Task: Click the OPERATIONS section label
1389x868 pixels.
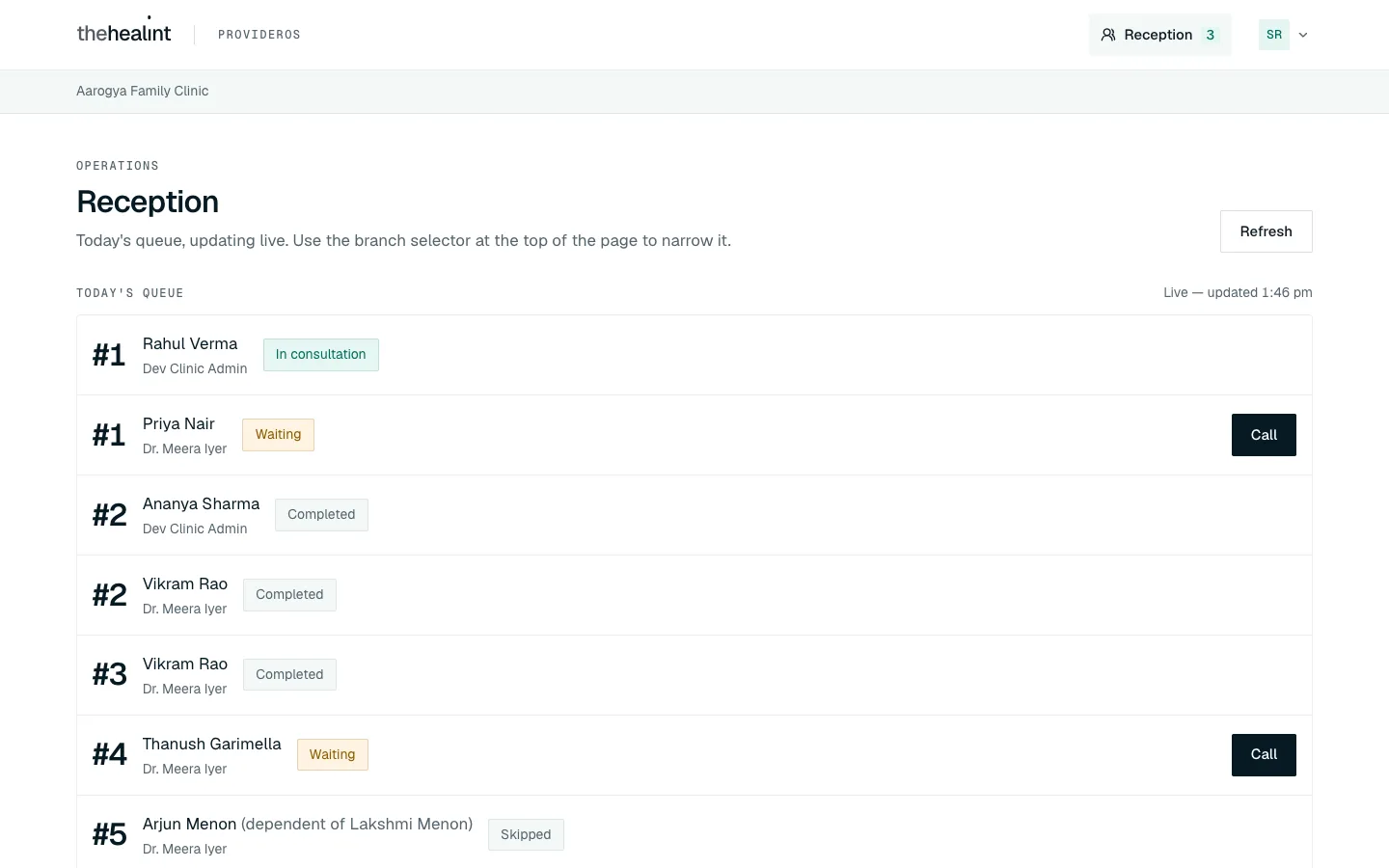Action: click(x=118, y=166)
